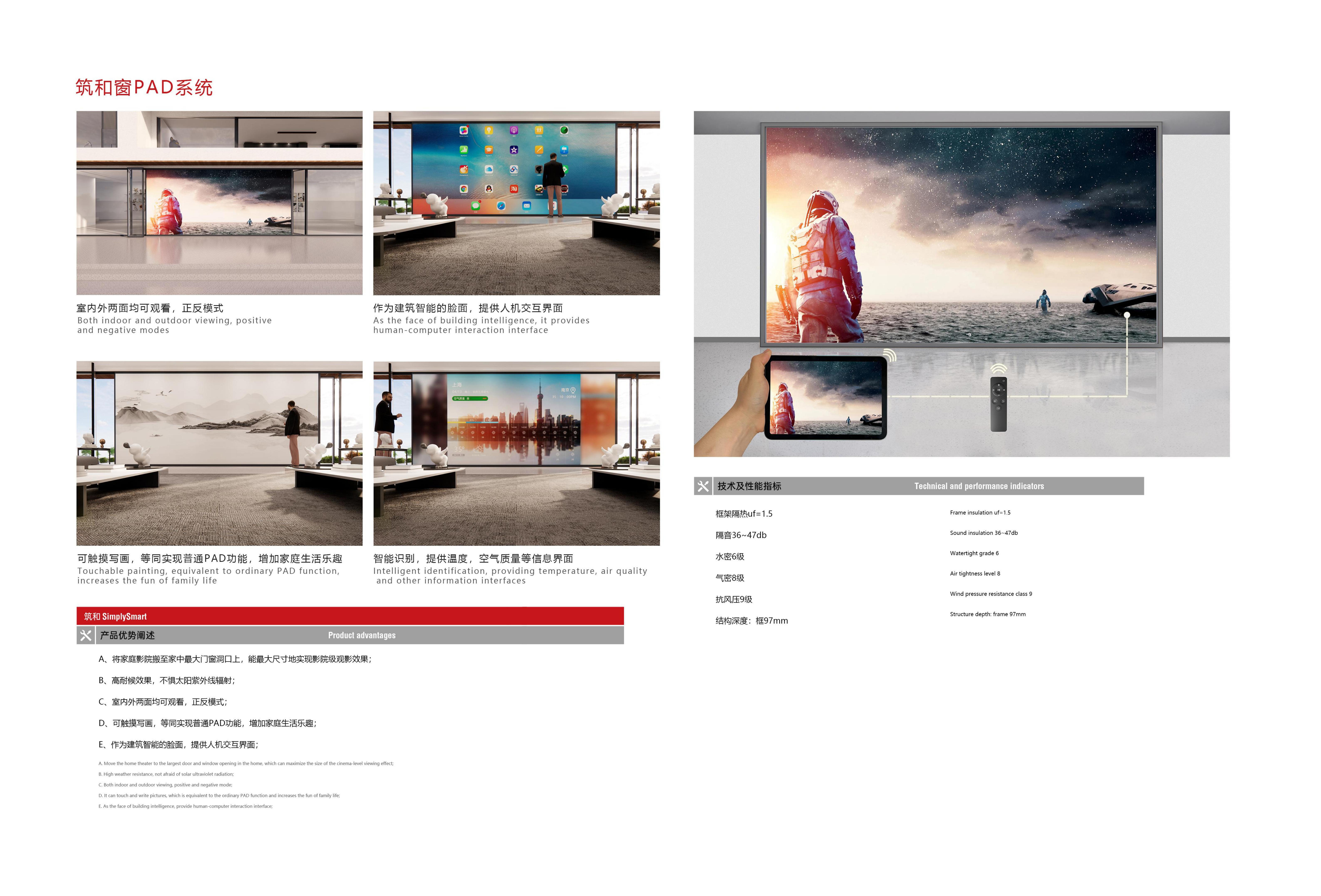Open the Numbers app icon on wall display
1321x896 pixels.
point(464,150)
